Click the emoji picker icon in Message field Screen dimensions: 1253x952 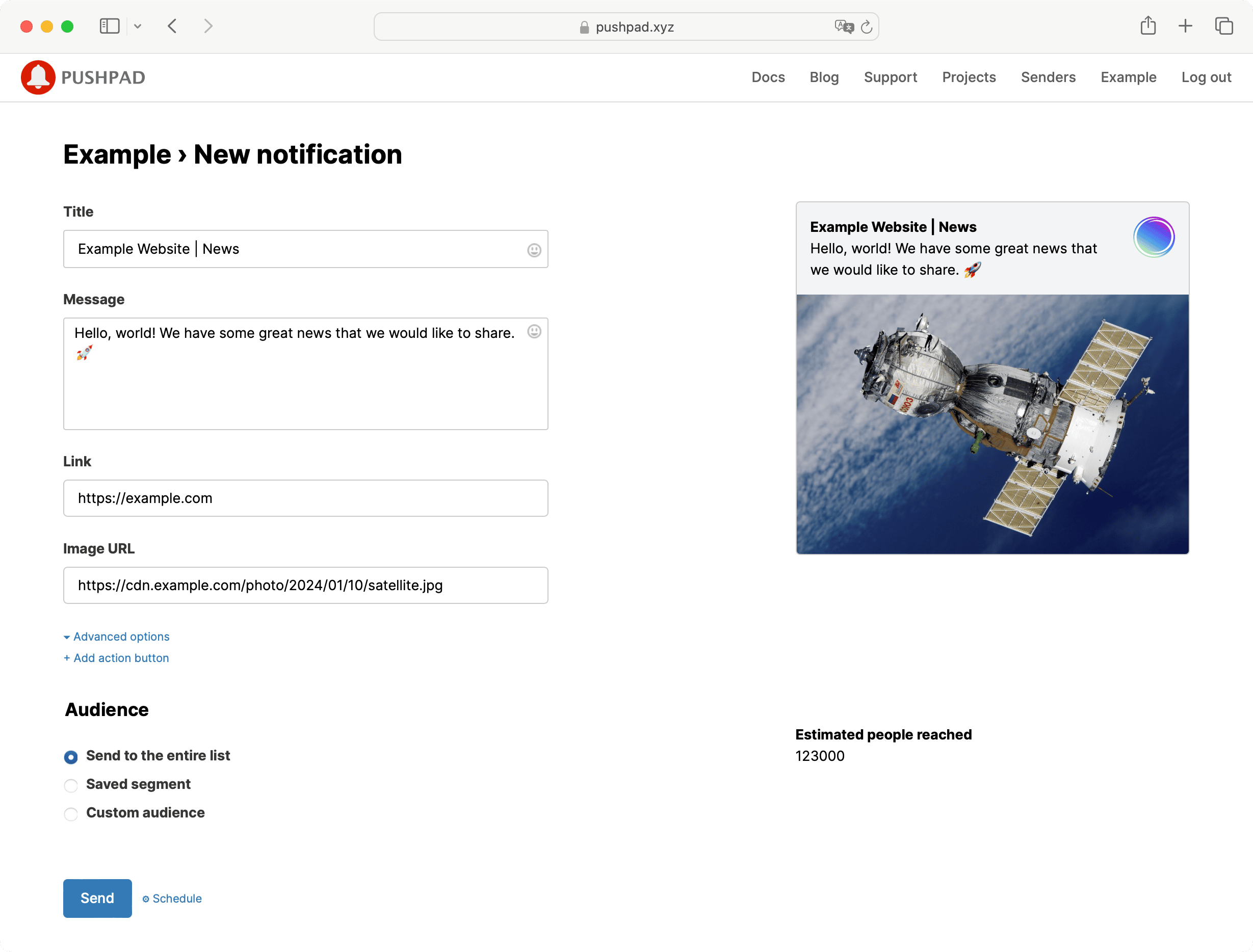(534, 331)
